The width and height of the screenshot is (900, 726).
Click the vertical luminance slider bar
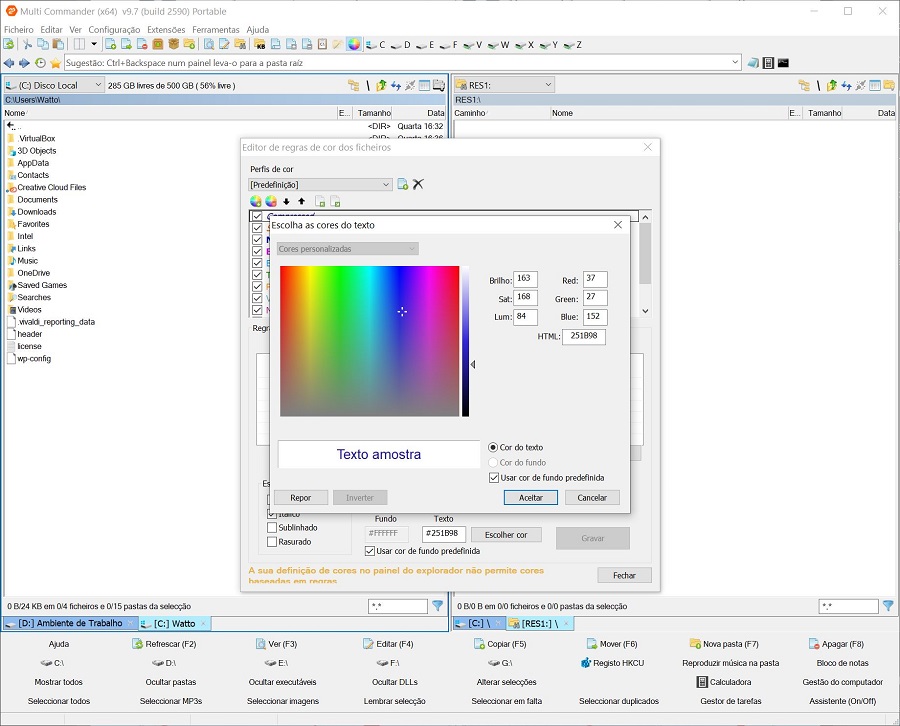tap(465, 341)
